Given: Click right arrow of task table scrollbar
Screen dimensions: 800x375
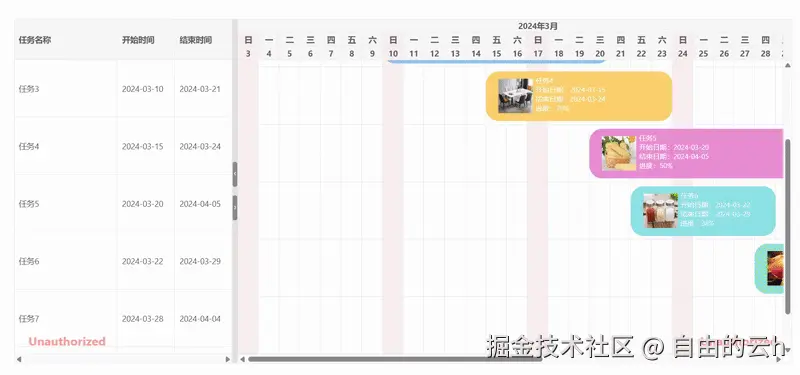Looking at the screenshot, I should click(x=228, y=359).
